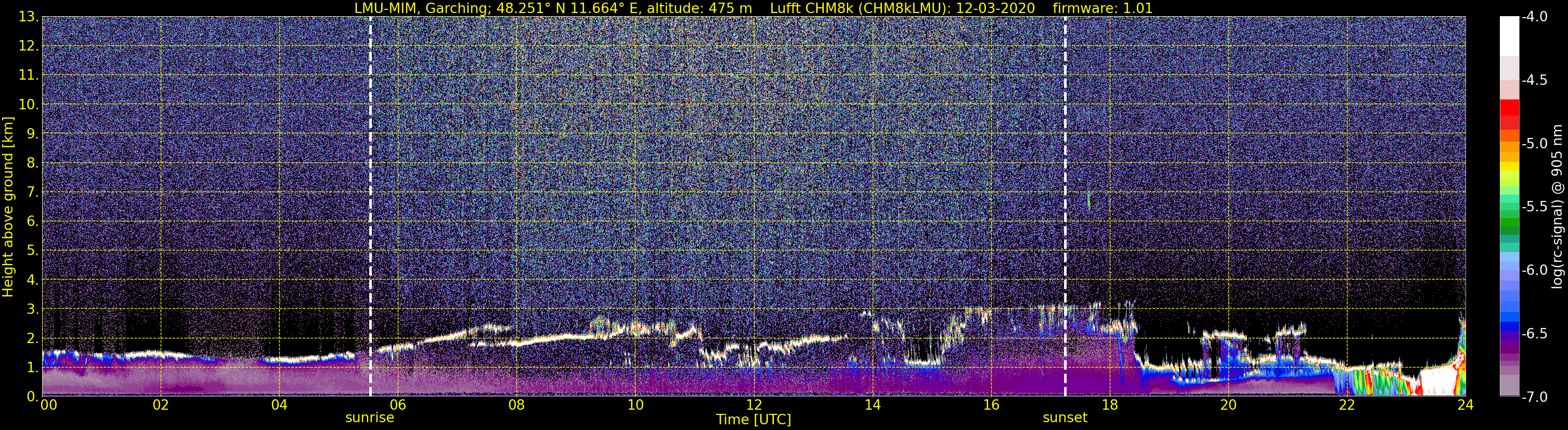The image size is (1568, 430).
Task: Click the time axis tick label '14'
Action: [872, 405]
